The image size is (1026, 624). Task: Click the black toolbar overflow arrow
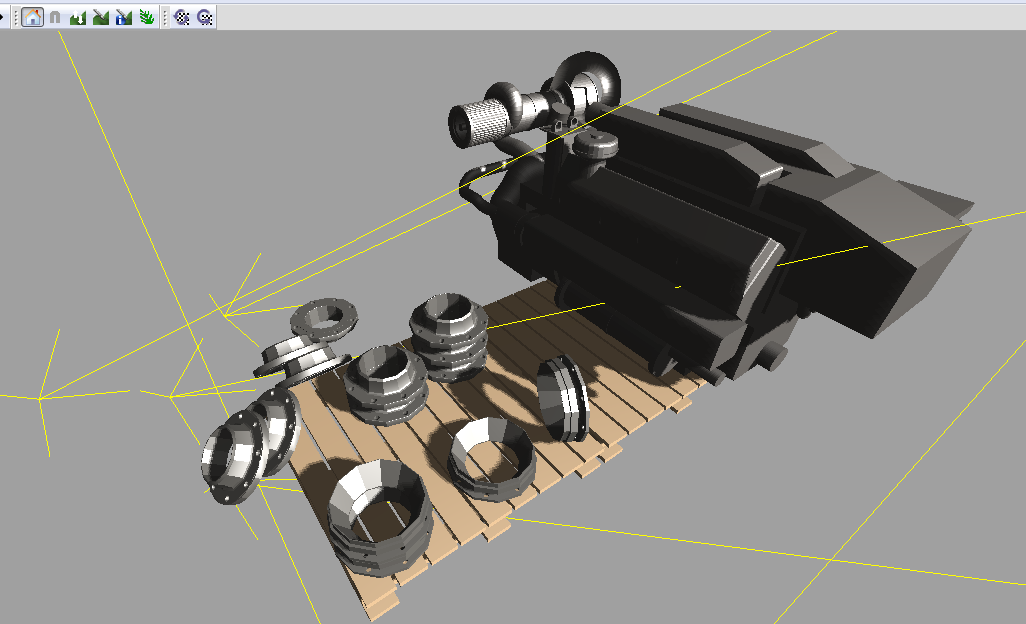coord(2,17)
